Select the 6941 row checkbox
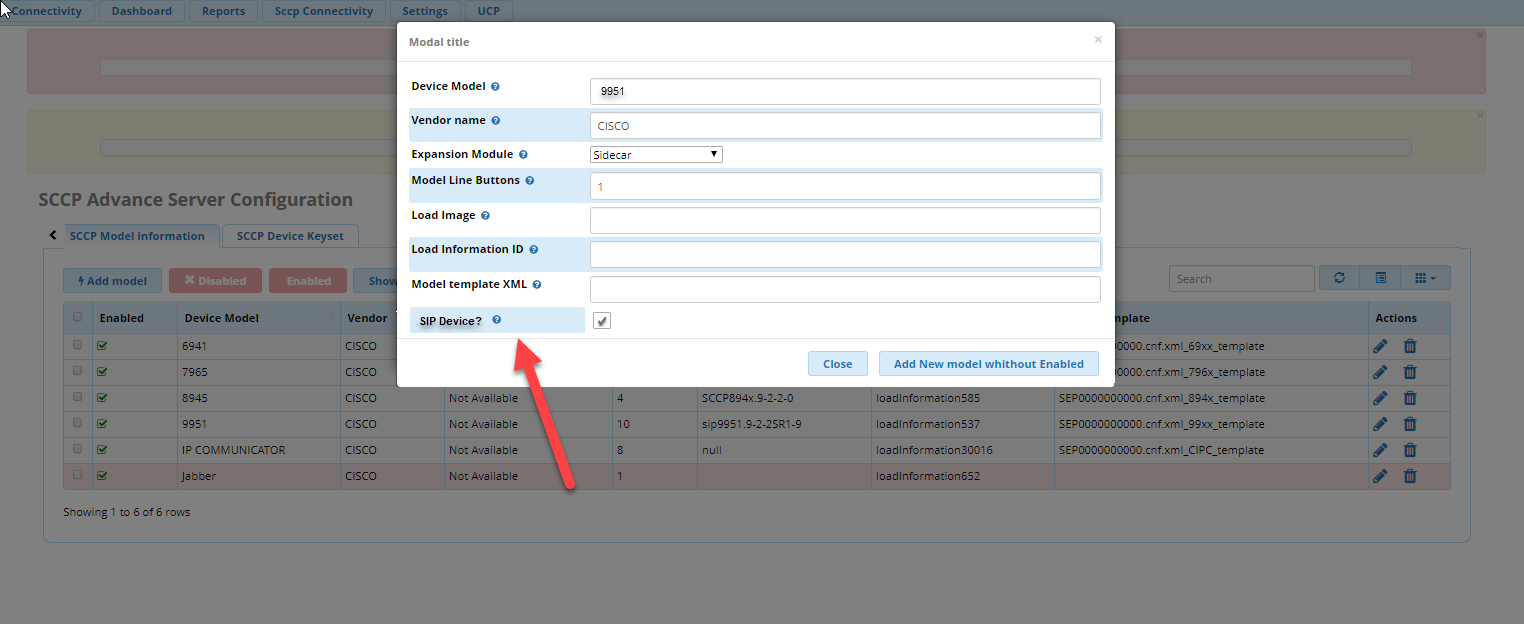1524x624 pixels. pyautogui.click(x=77, y=345)
